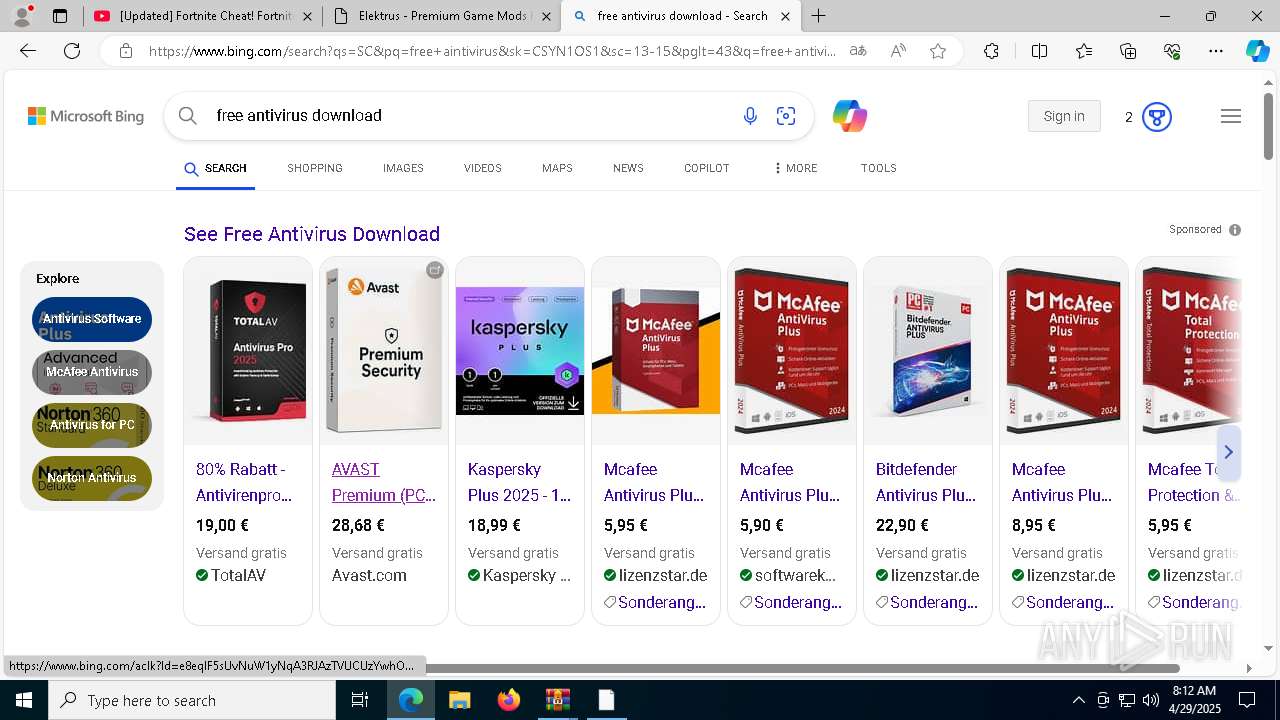View site information lock icon

click(125, 51)
